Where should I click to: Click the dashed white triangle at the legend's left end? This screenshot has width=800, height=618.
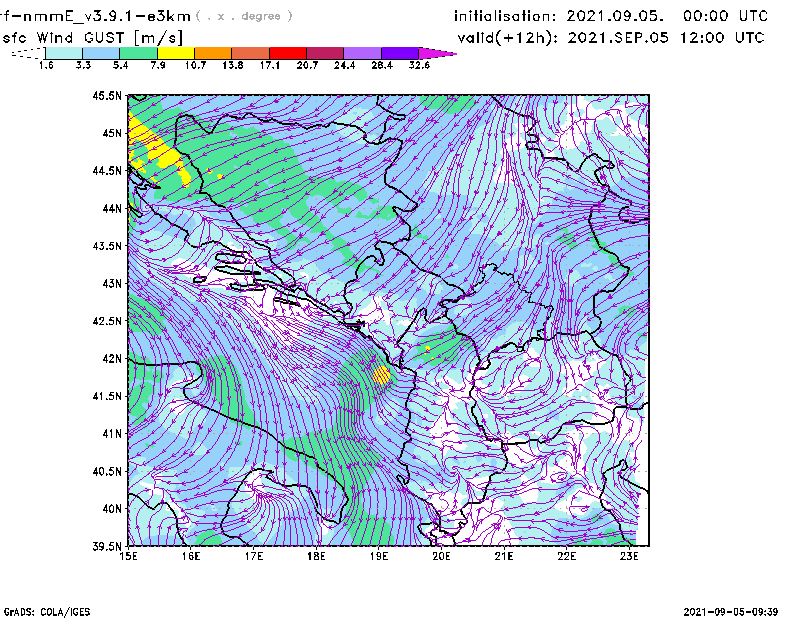[29, 53]
